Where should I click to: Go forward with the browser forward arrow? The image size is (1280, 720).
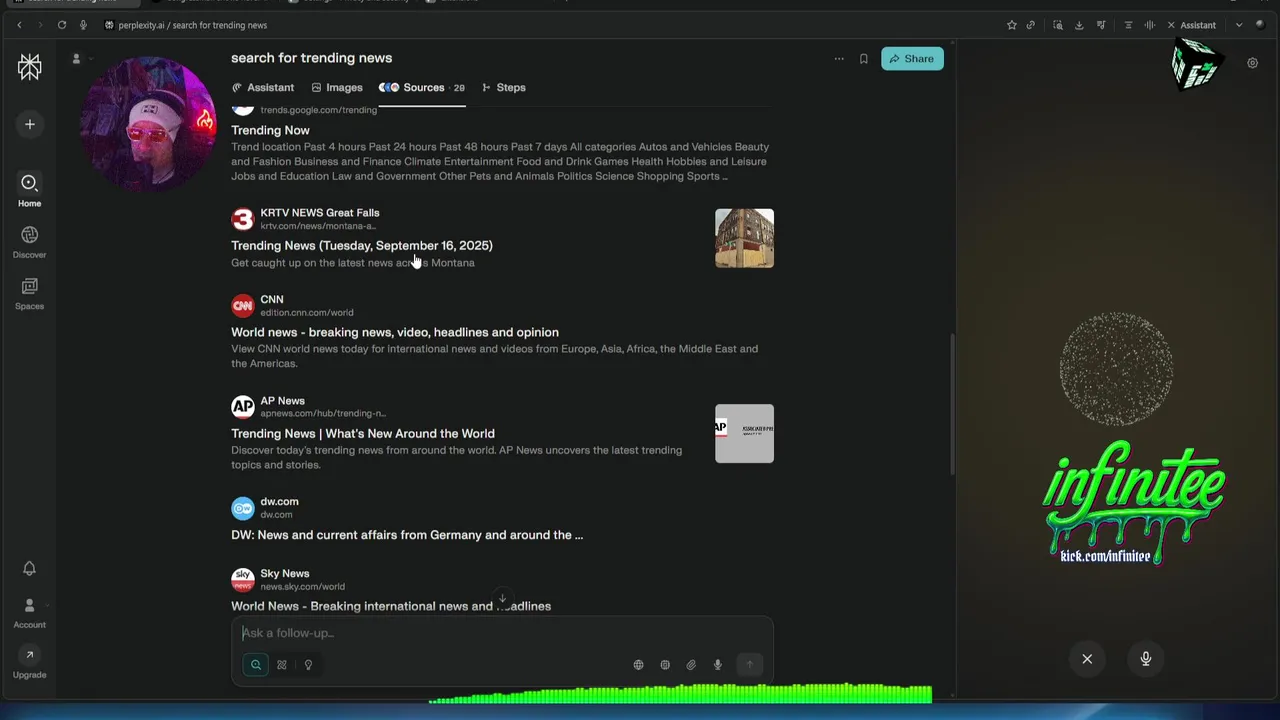pyautogui.click(x=40, y=25)
